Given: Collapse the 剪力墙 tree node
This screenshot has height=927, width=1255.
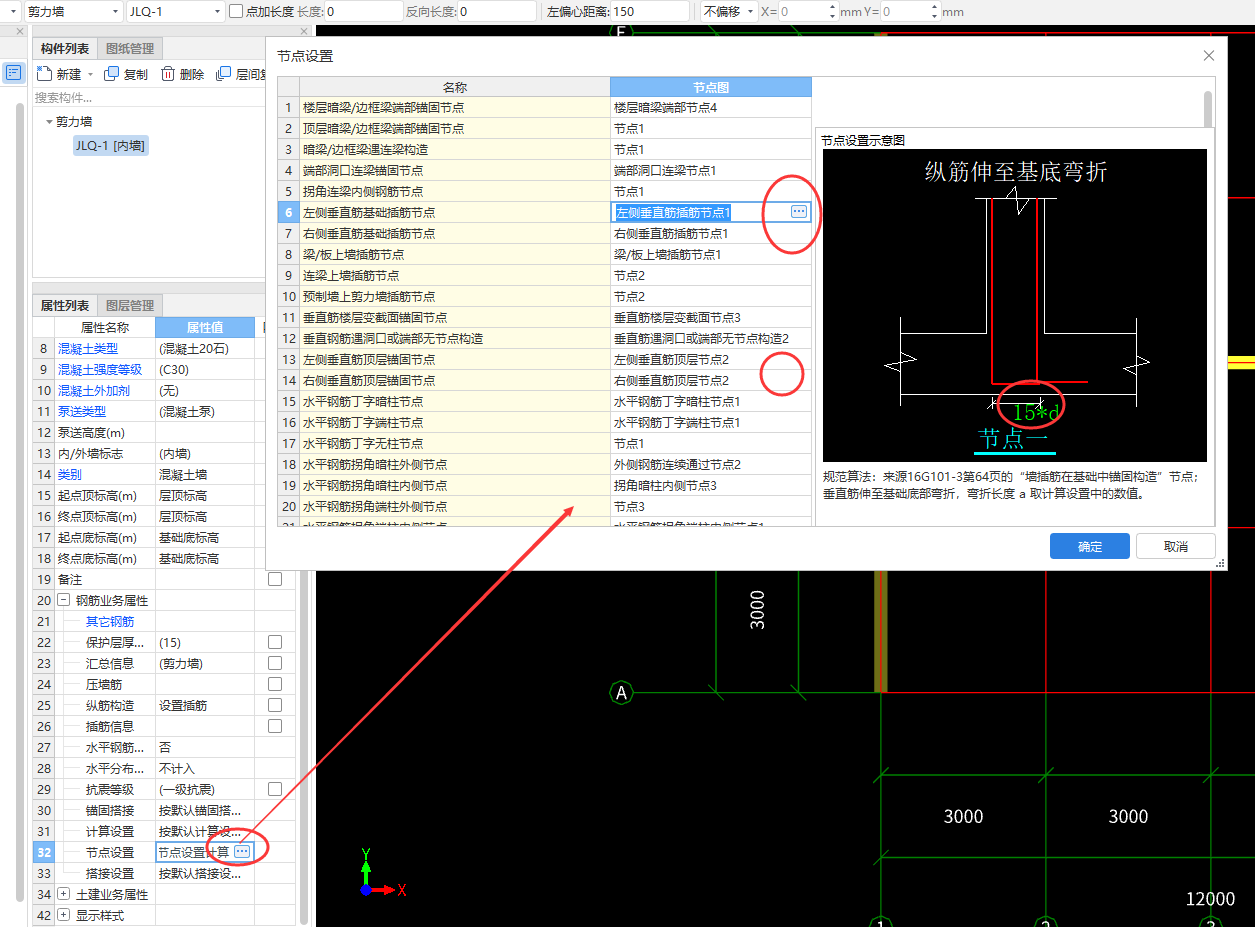Looking at the screenshot, I should [48, 122].
